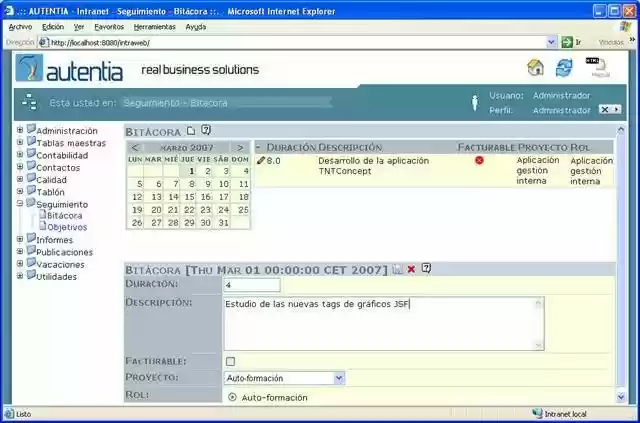Click the Proyecto column header
Screen dimensions: 640x423
[x=542, y=147]
